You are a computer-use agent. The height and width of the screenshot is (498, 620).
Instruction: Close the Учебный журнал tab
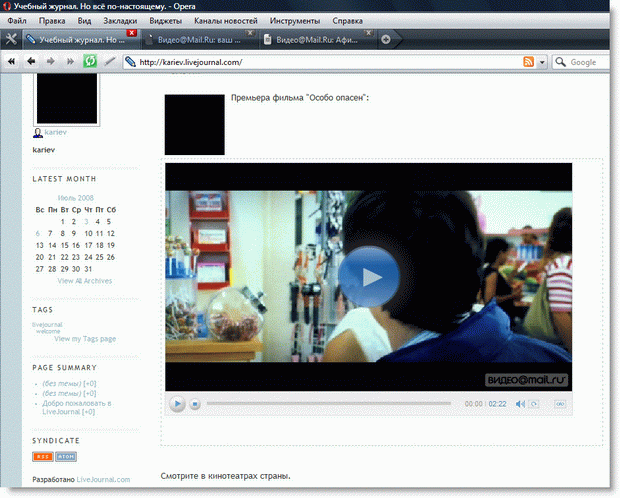(x=132, y=33)
